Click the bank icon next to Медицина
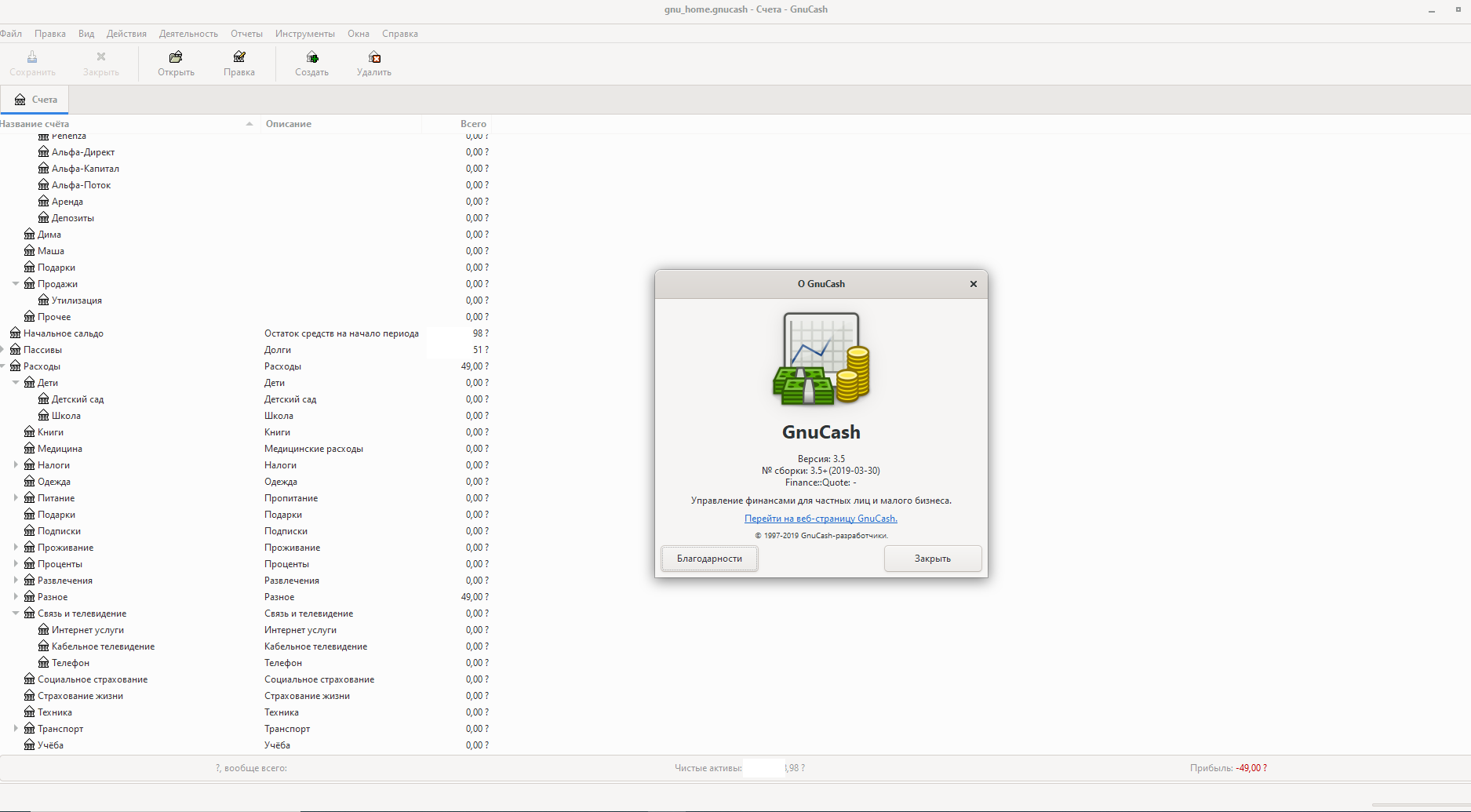The width and height of the screenshot is (1471, 812). [30, 449]
